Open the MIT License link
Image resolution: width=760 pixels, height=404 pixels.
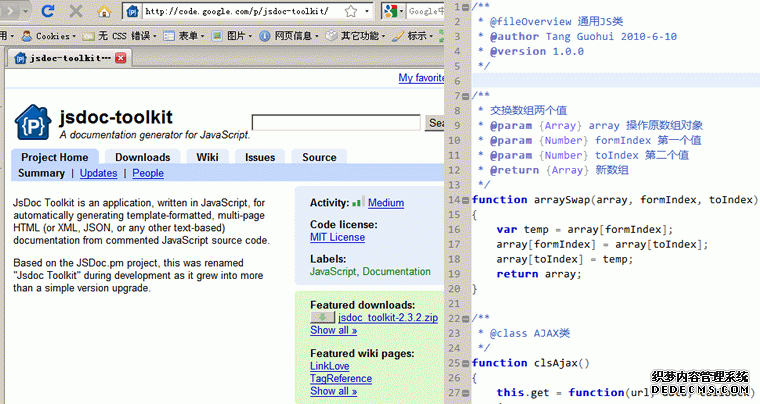point(336,239)
